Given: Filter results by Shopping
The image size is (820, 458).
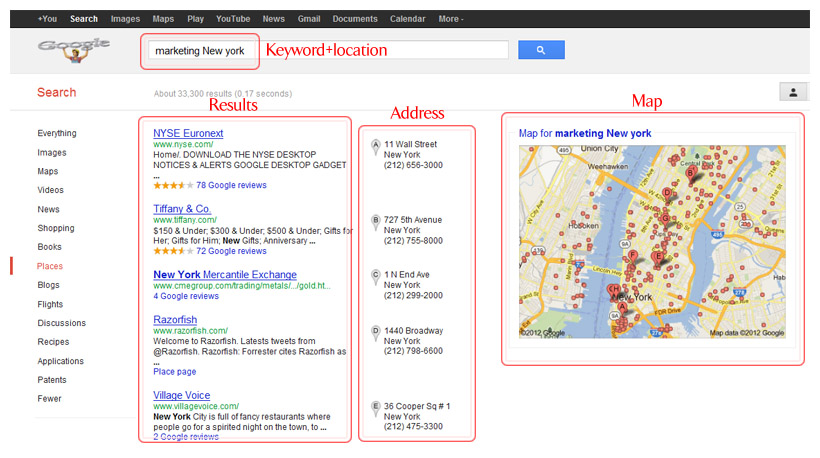Looking at the screenshot, I should [x=56, y=228].
